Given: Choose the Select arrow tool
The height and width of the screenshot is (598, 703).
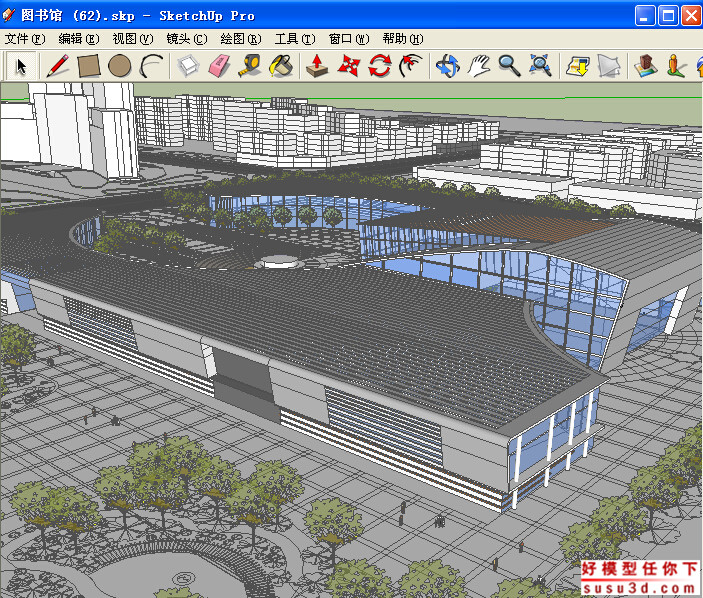Looking at the screenshot, I should pos(21,66).
